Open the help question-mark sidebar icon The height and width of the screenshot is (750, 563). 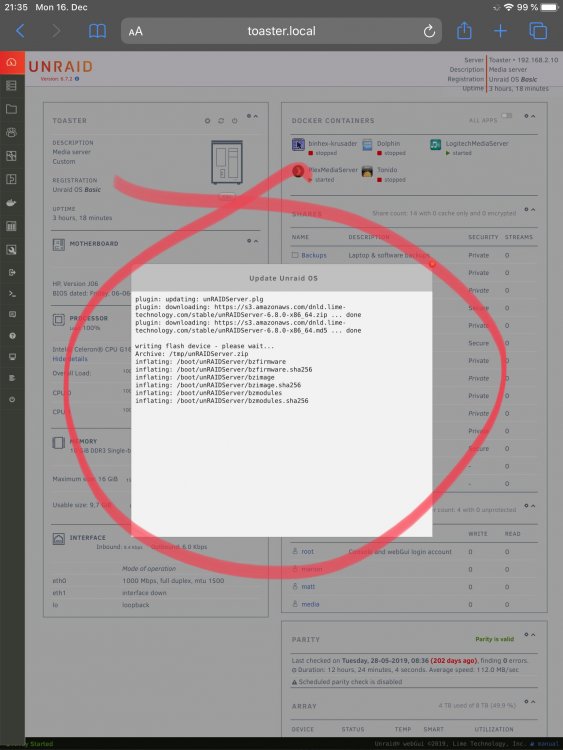coord(12,336)
